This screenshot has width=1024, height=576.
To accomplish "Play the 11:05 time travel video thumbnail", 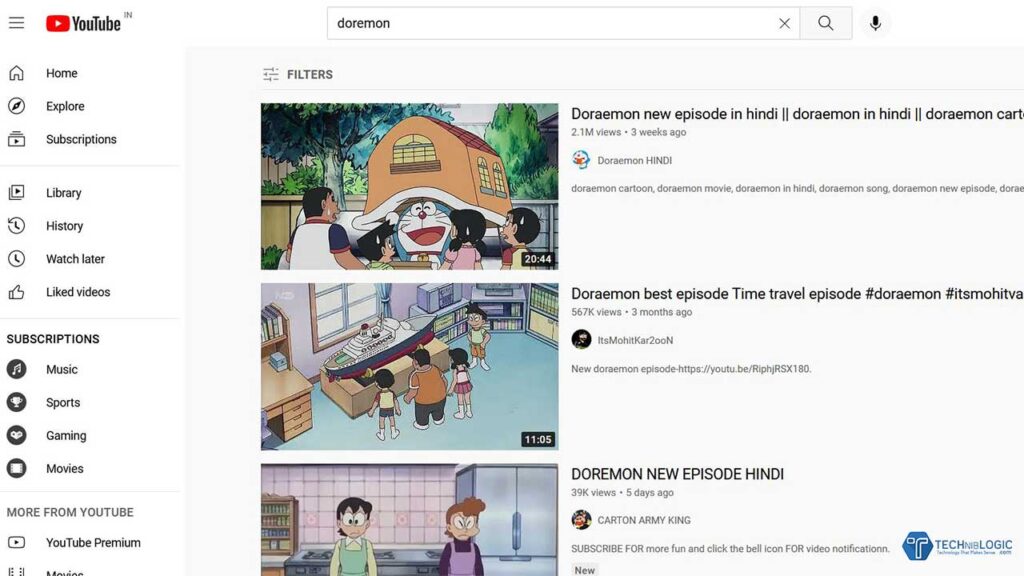I will [x=409, y=366].
